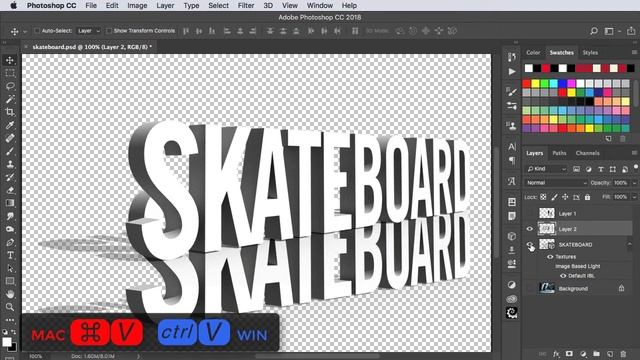Click the Add layer mask icon

pyautogui.click(x=569, y=354)
